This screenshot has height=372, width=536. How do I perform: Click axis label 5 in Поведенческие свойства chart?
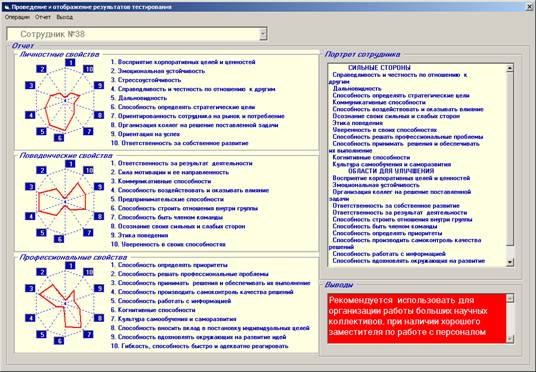pyautogui.click(x=41, y=232)
